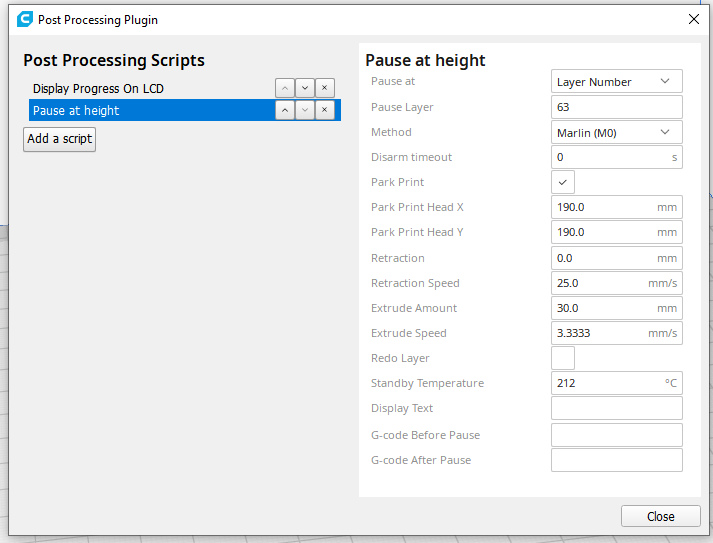Click the Add a script button
The height and width of the screenshot is (543, 713).
point(59,139)
